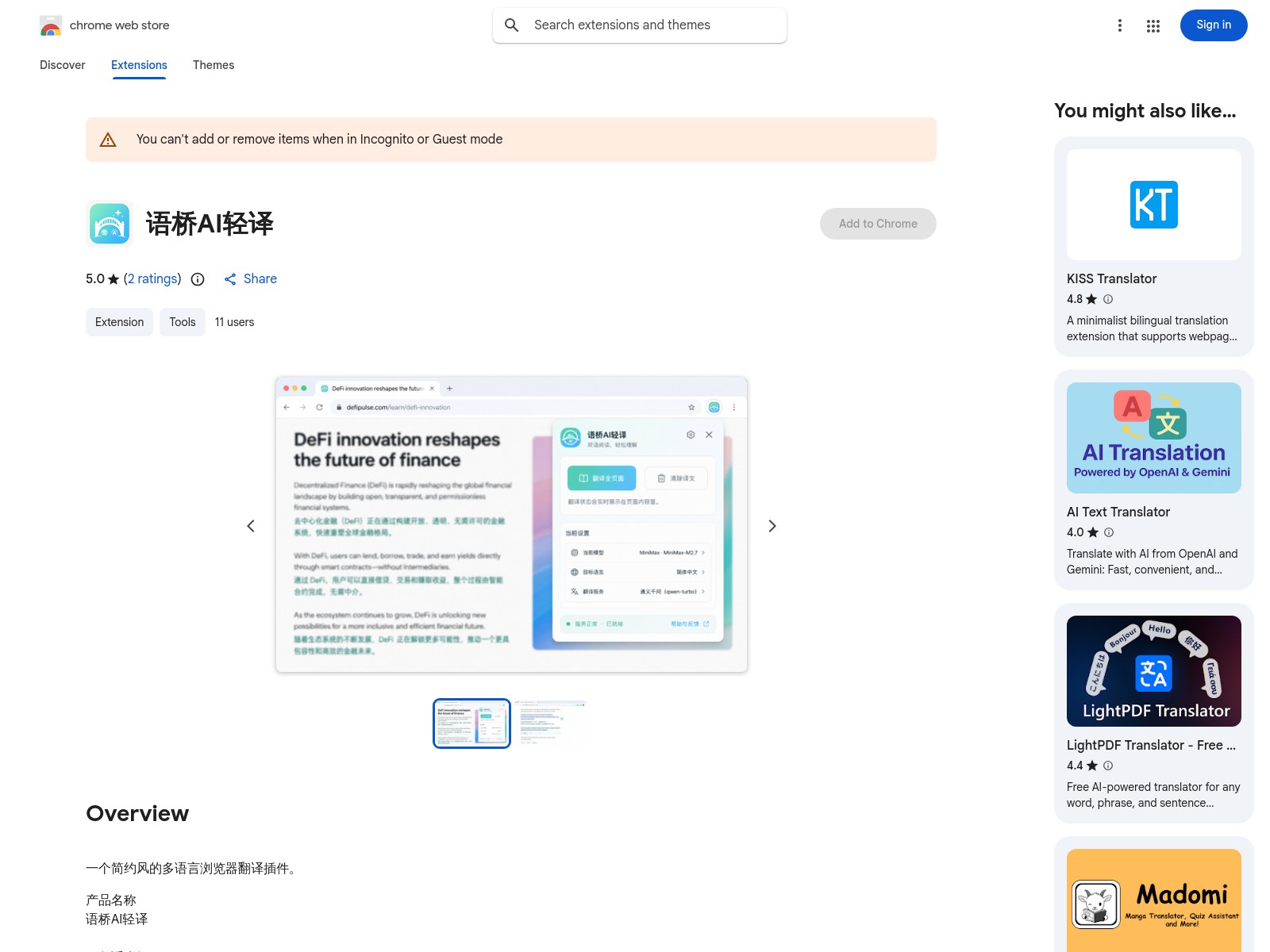The height and width of the screenshot is (952, 1270).
Task: Click the 一个简约风的多语言浏览器翻译插件 description line
Action: tap(193, 869)
